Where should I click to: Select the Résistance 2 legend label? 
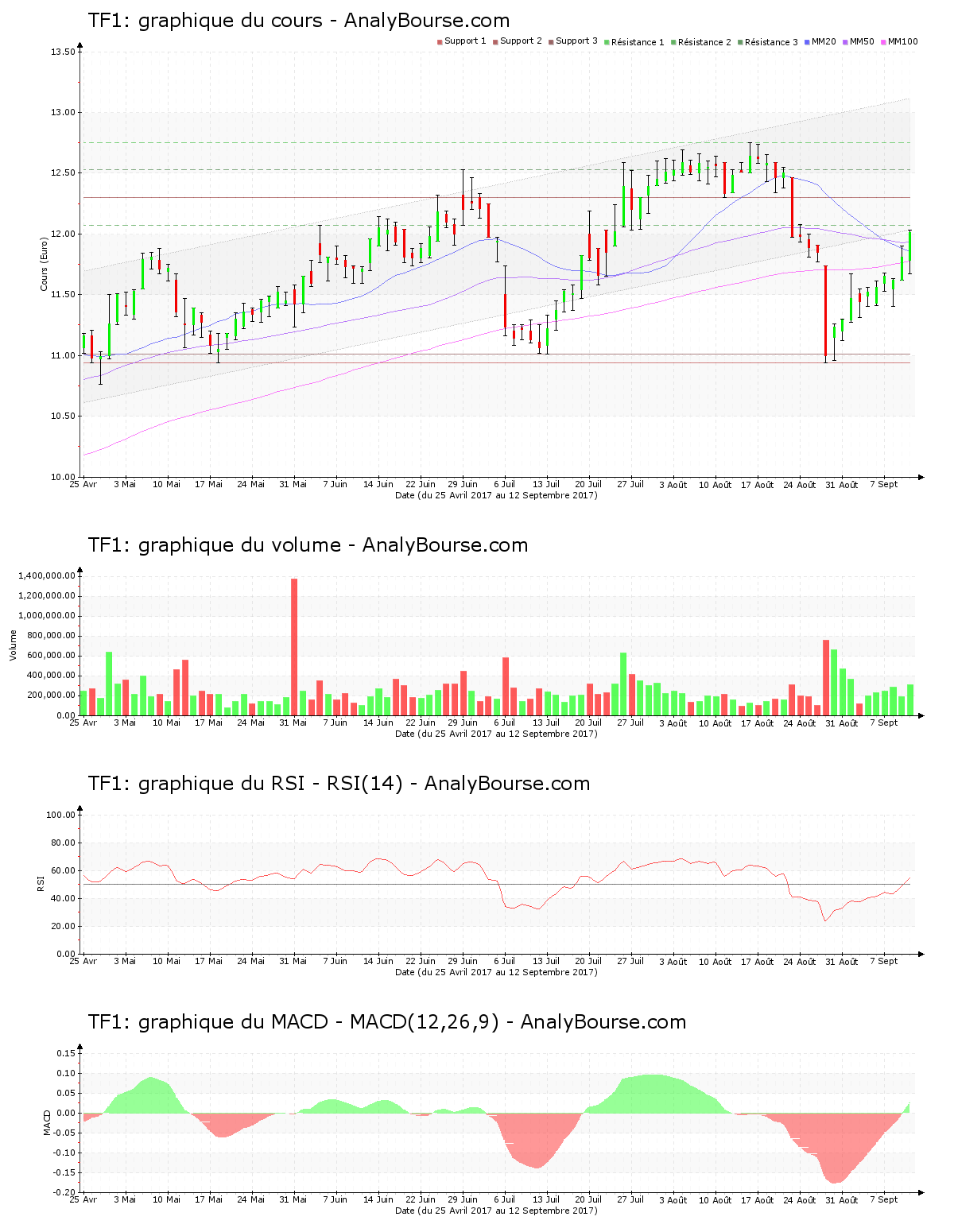[x=704, y=42]
